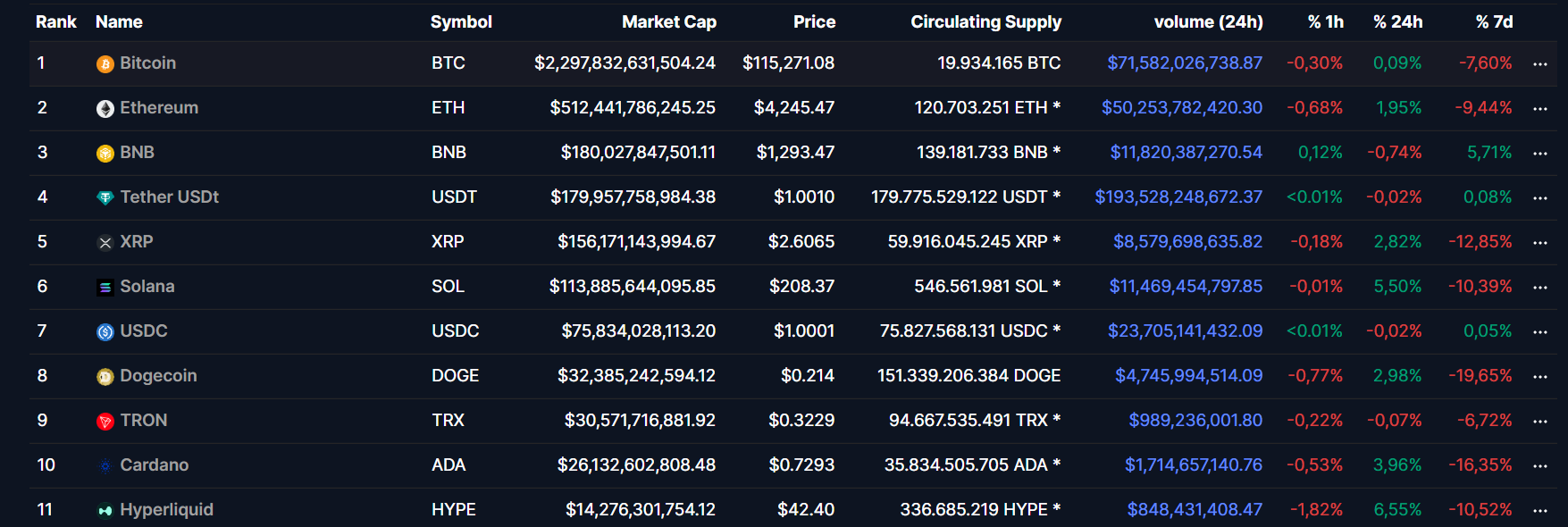Click the Dogecoin logo icon
This screenshot has height=527, width=1568.
105,377
